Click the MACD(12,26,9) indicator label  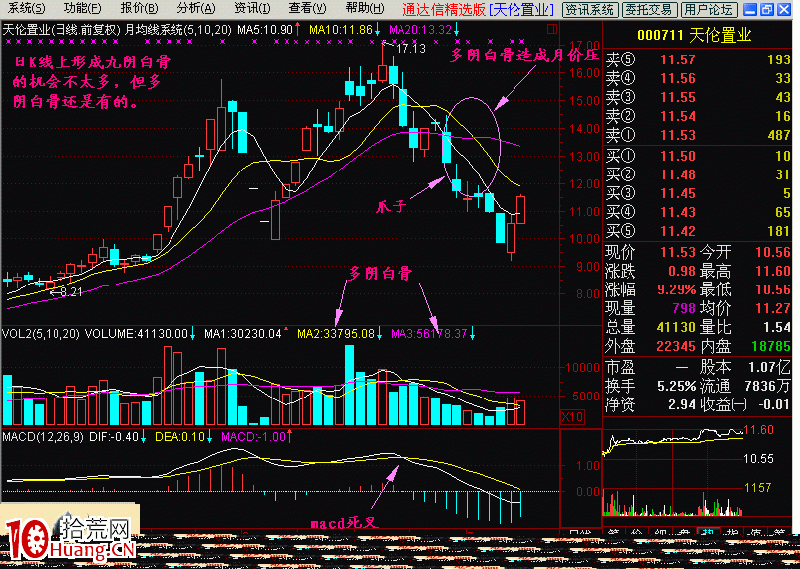point(43,437)
